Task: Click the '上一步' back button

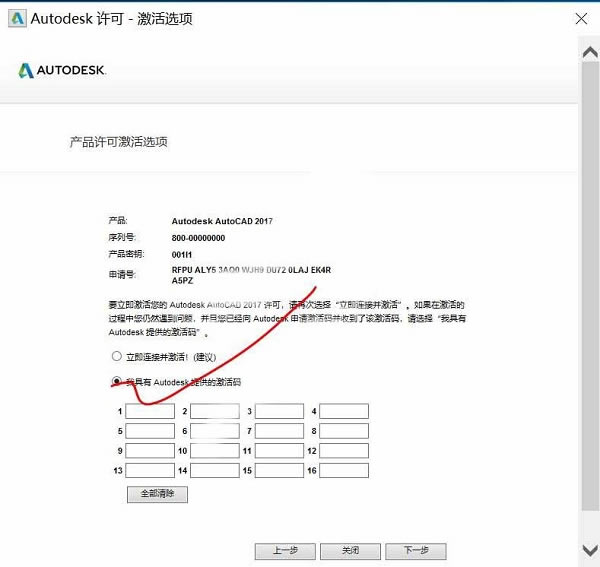Action: tap(285, 551)
